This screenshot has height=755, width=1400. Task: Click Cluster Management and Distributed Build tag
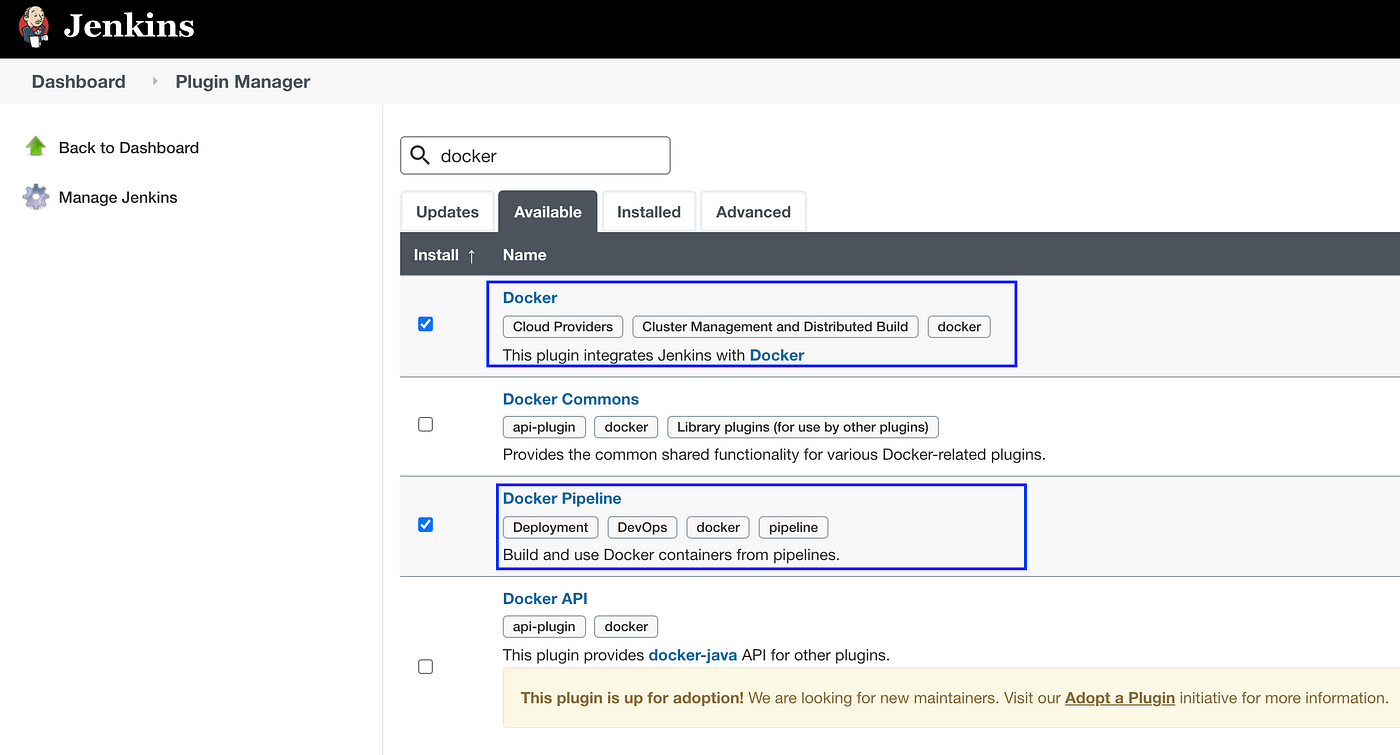(775, 326)
